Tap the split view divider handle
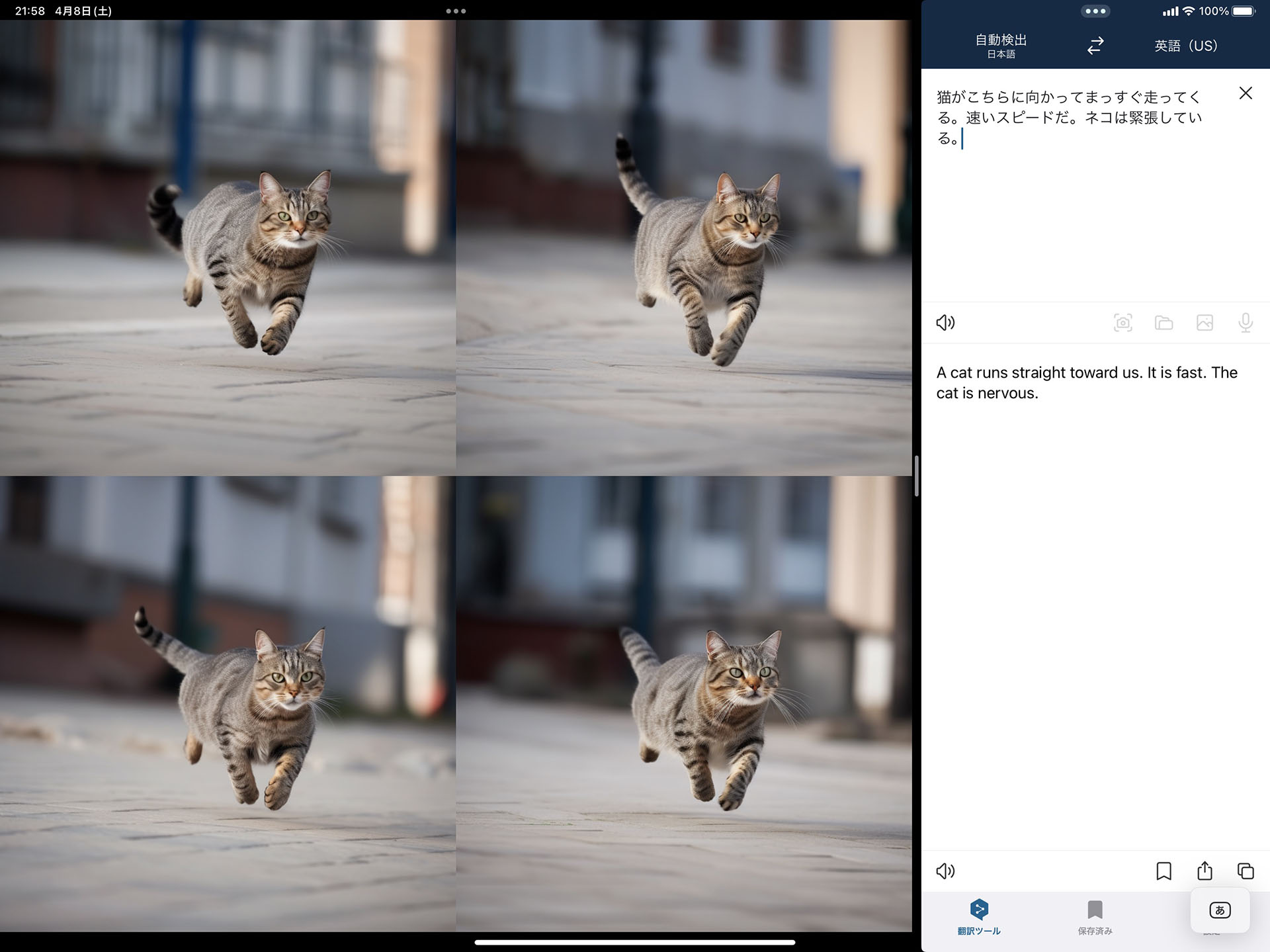1270x952 pixels. [x=916, y=476]
